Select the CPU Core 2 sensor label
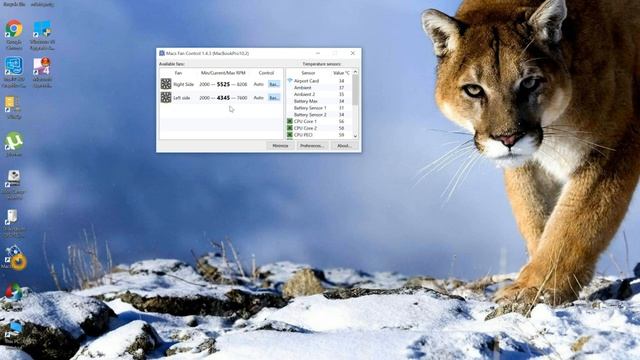This screenshot has width=640, height=360. click(305, 128)
